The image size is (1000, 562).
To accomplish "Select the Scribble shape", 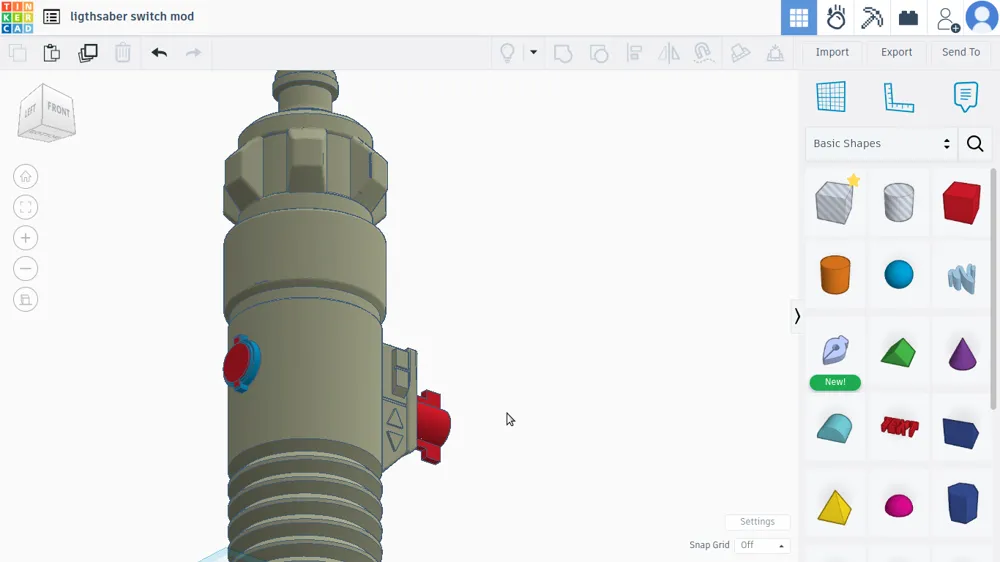I will tap(962, 278).
